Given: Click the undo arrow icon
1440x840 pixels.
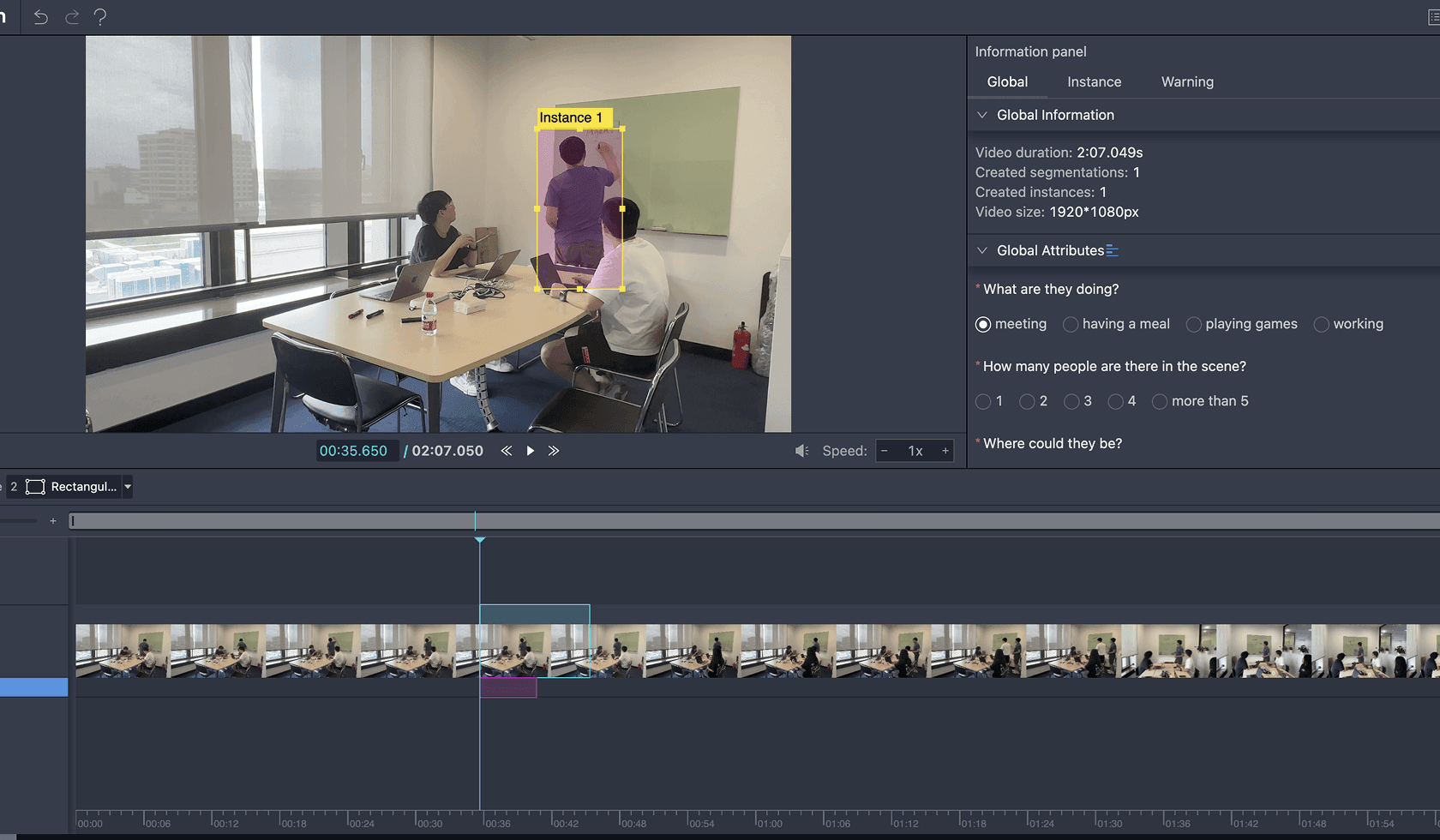Looking at the screenshot, I should point(40,17).
